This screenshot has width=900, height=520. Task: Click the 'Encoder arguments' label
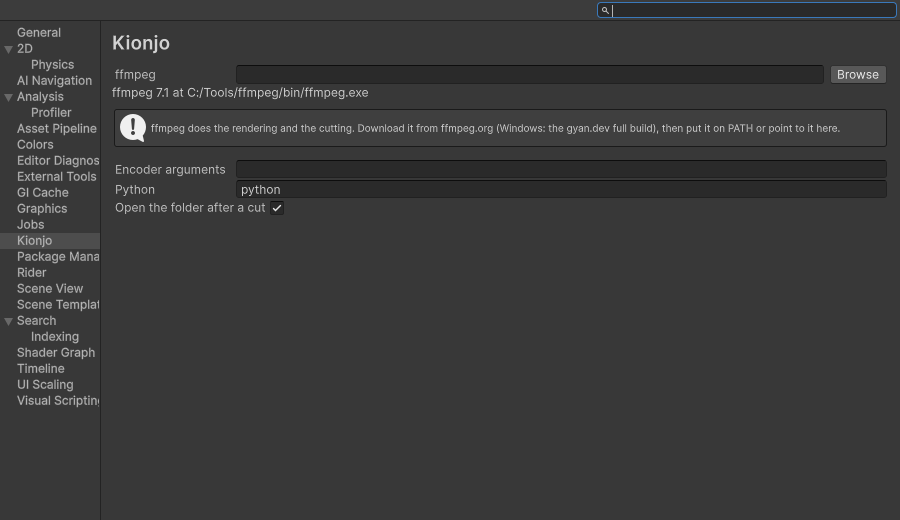(x=170, y=170)
